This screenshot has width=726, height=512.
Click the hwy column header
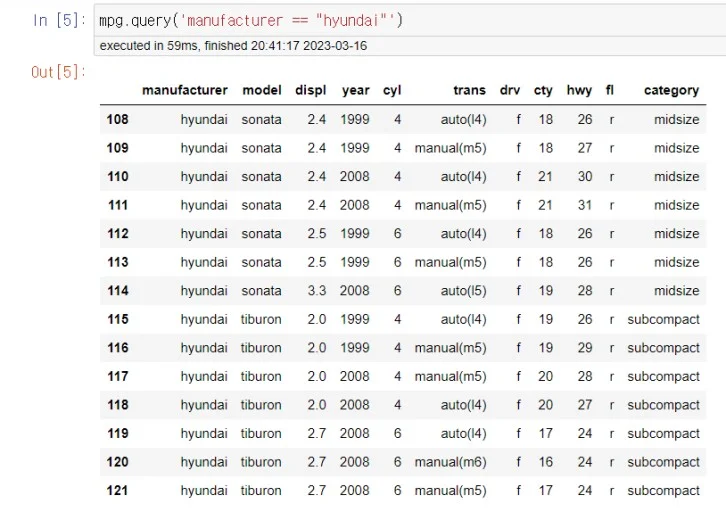[x=579, y=90]
